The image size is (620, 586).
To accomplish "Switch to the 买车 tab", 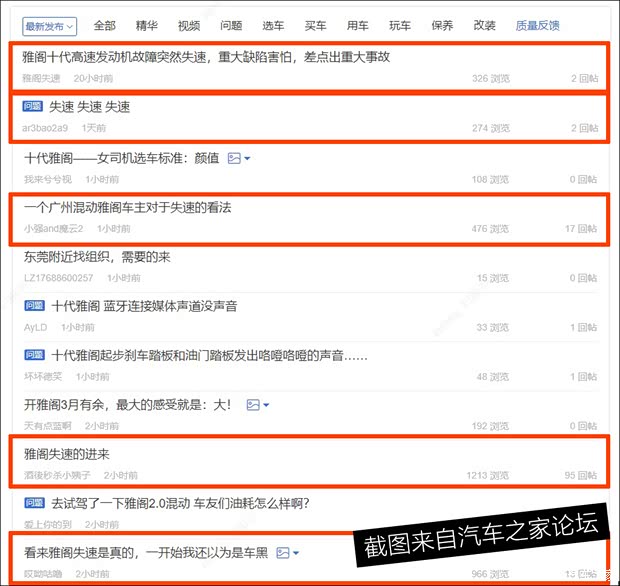I will tap(316, 26).
